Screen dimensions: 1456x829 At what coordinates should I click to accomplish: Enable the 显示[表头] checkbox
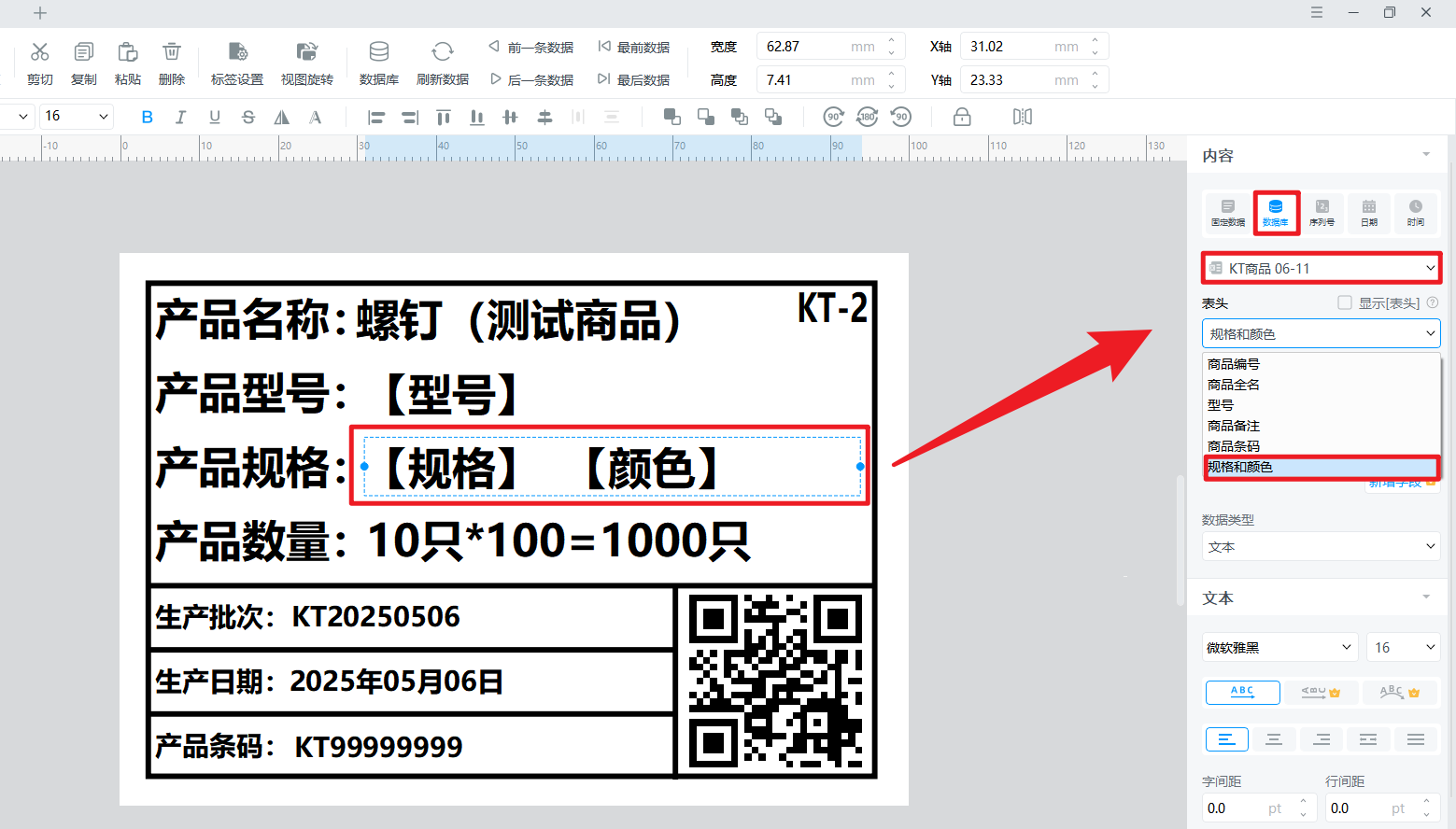pyautogui.click(x=1345, y=302)
